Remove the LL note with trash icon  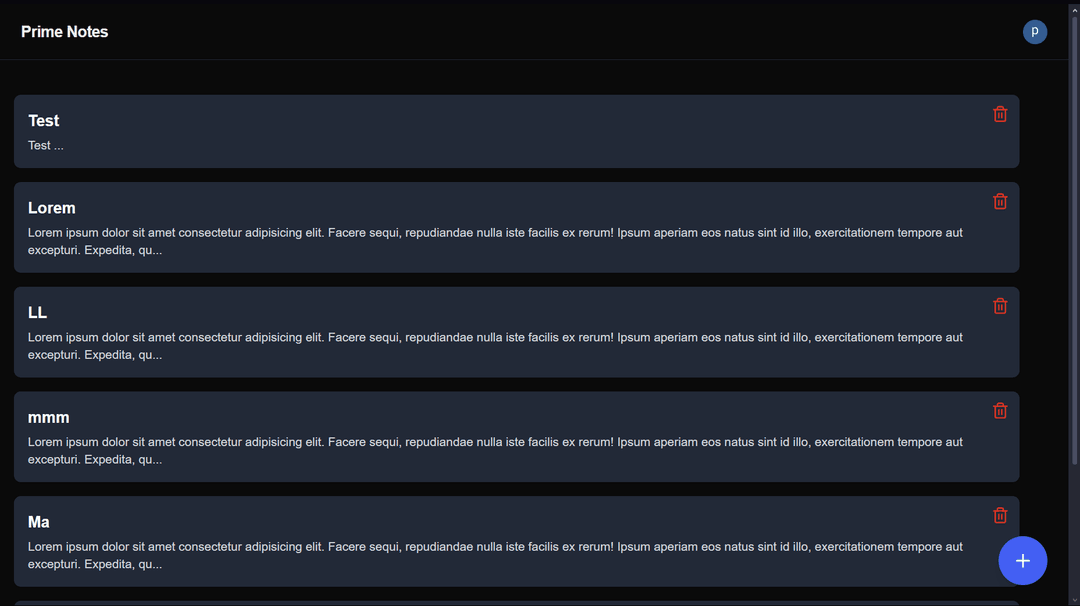coord(1000,306)
